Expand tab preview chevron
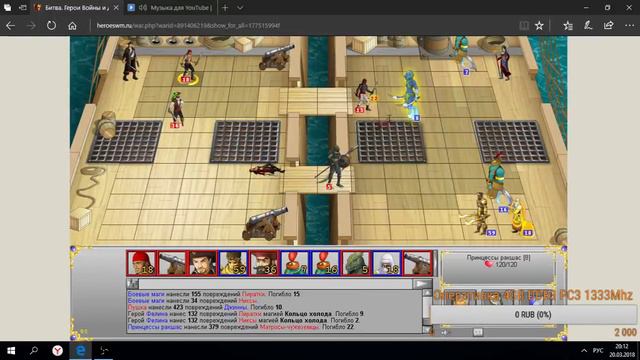Viewport: 640px width, 360px height. (240, 8)
